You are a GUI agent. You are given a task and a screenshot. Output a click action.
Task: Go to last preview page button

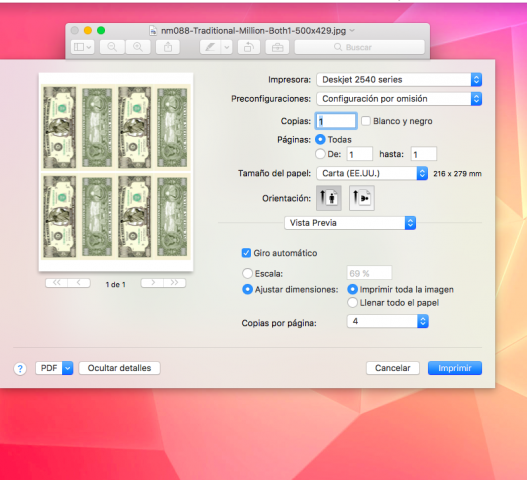click(x=174, y=283)
